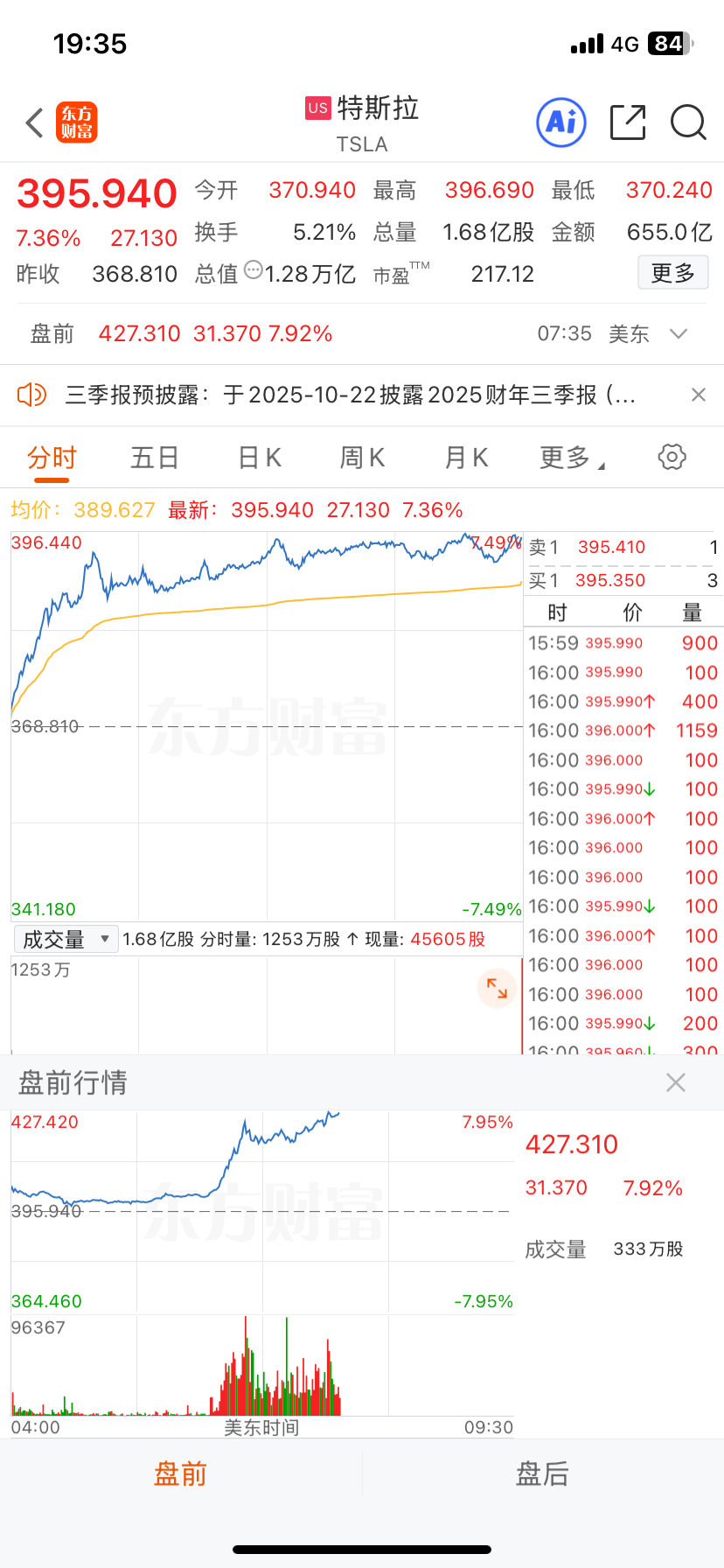Tap the speaker announcement icon
724x1568 pixels.
[x=31, y=395]
